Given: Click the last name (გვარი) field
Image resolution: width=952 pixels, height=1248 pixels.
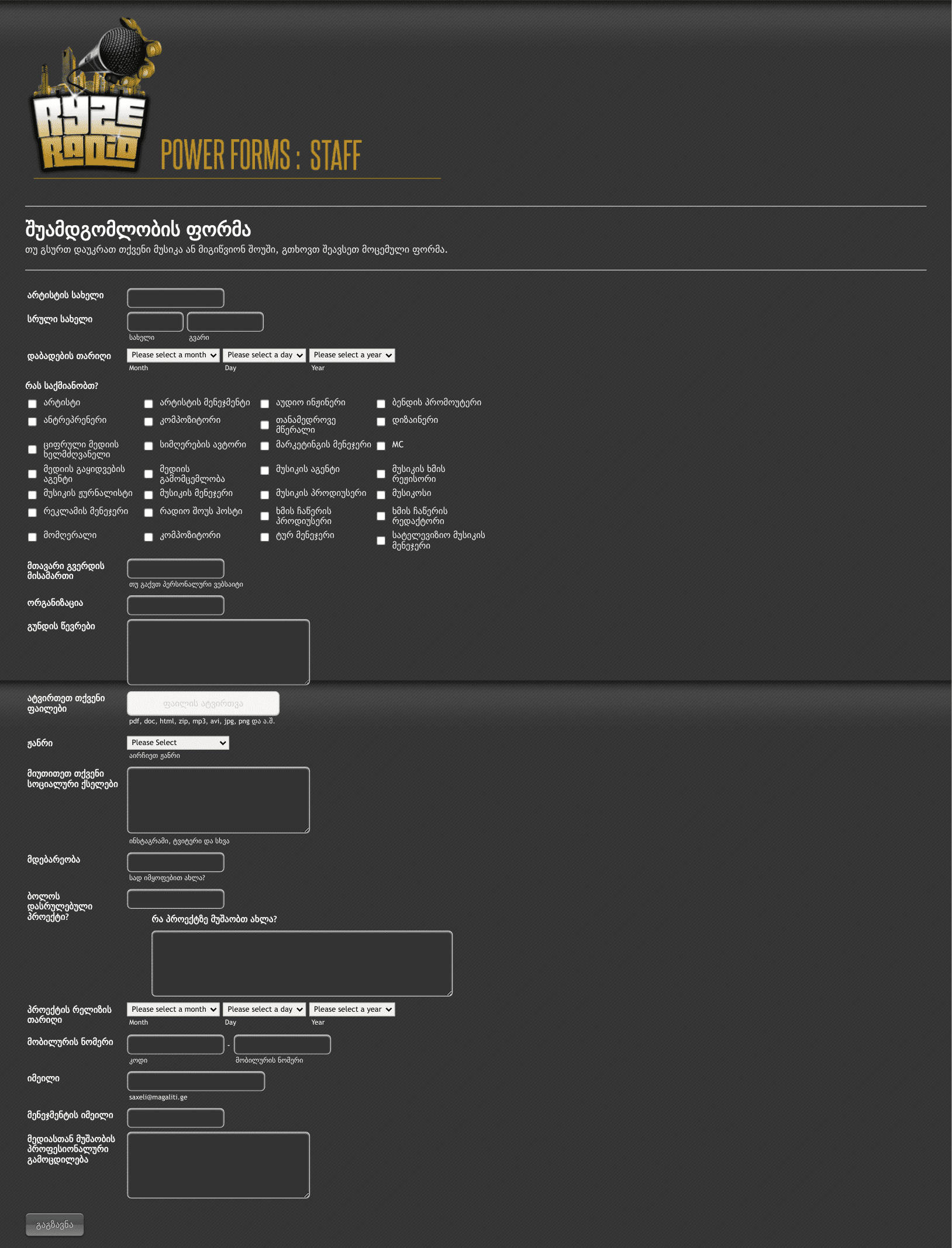Looking at the screenshot, I should click(x=225, y=322).
